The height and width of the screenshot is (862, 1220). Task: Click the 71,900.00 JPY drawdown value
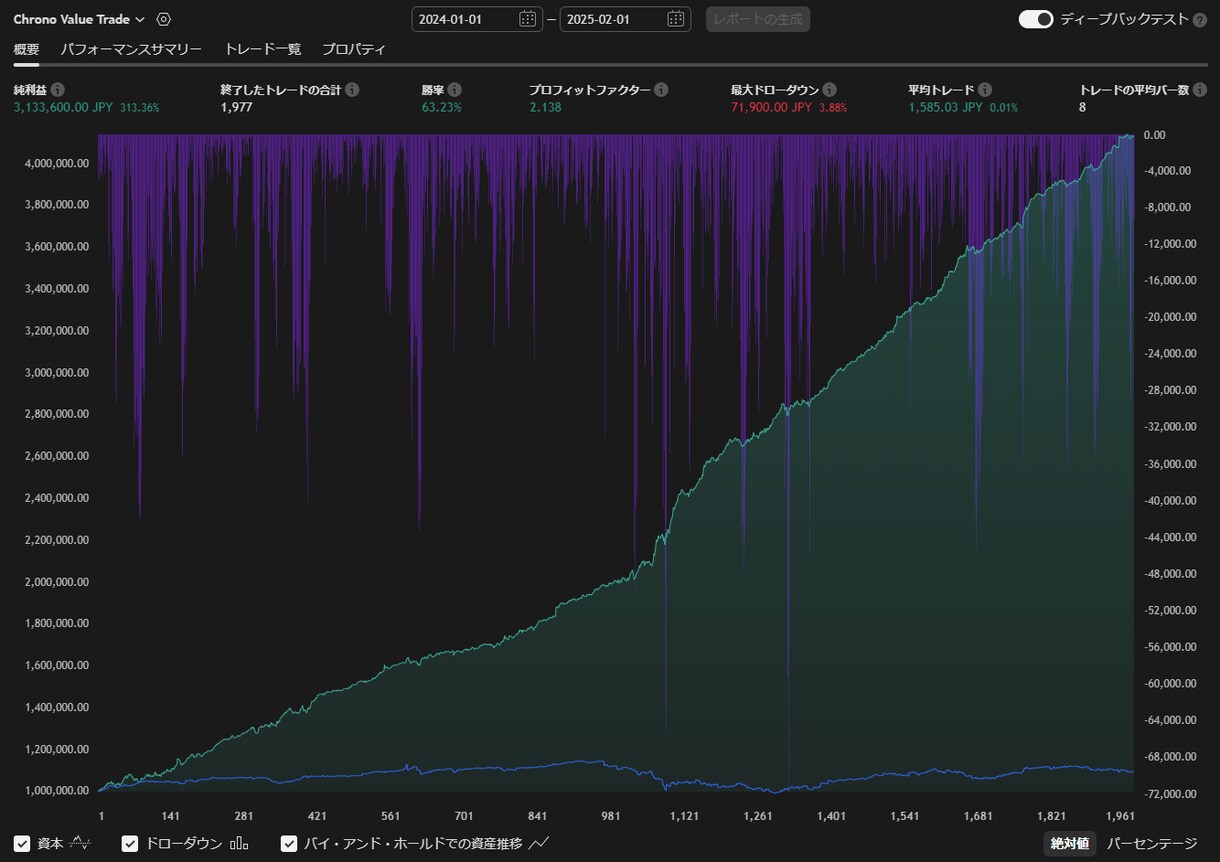tap(771, 107)
